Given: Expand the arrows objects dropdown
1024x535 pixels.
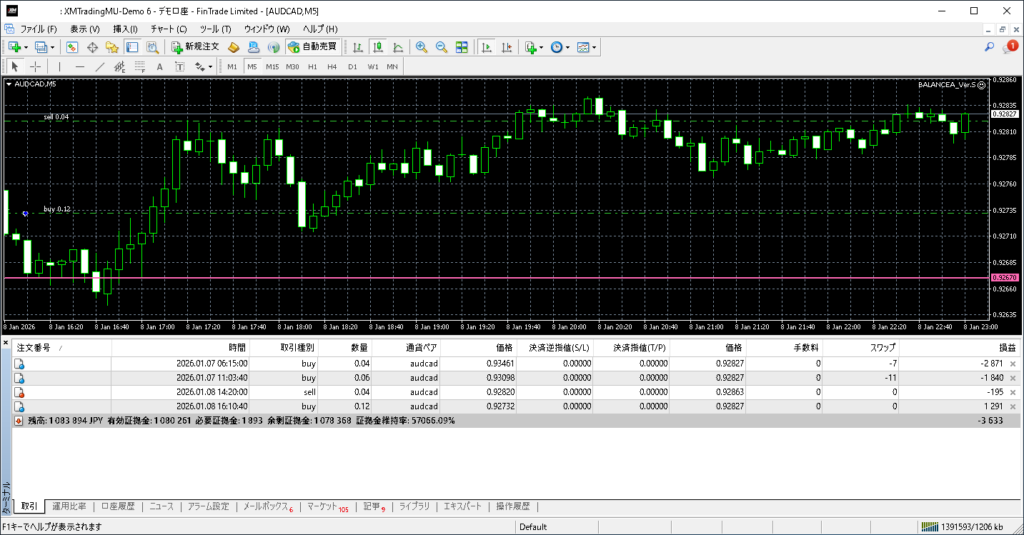Looking at the screenshot, I should point(210,67).
